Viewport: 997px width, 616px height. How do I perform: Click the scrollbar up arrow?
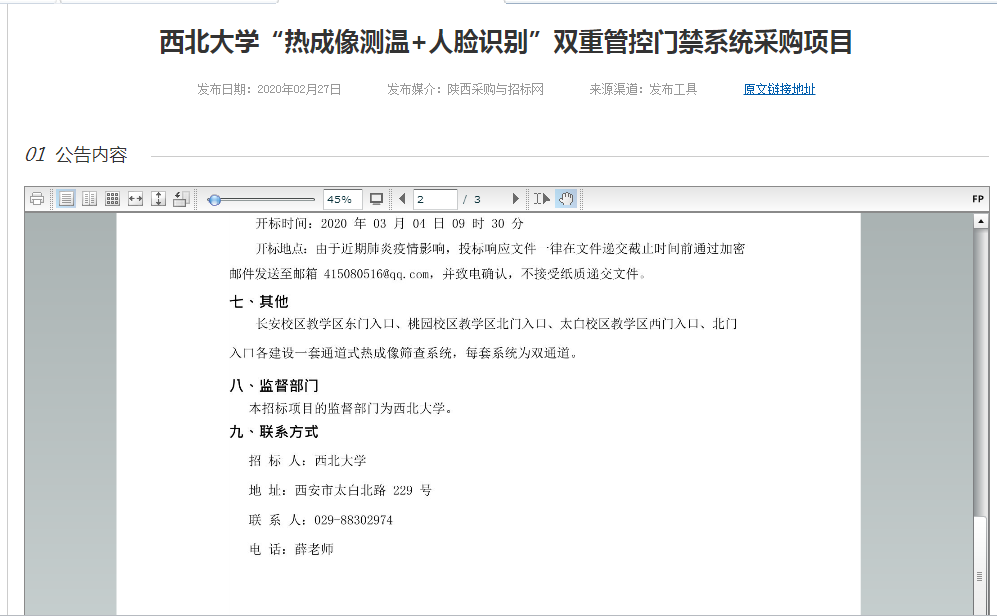tap(980, 221)
